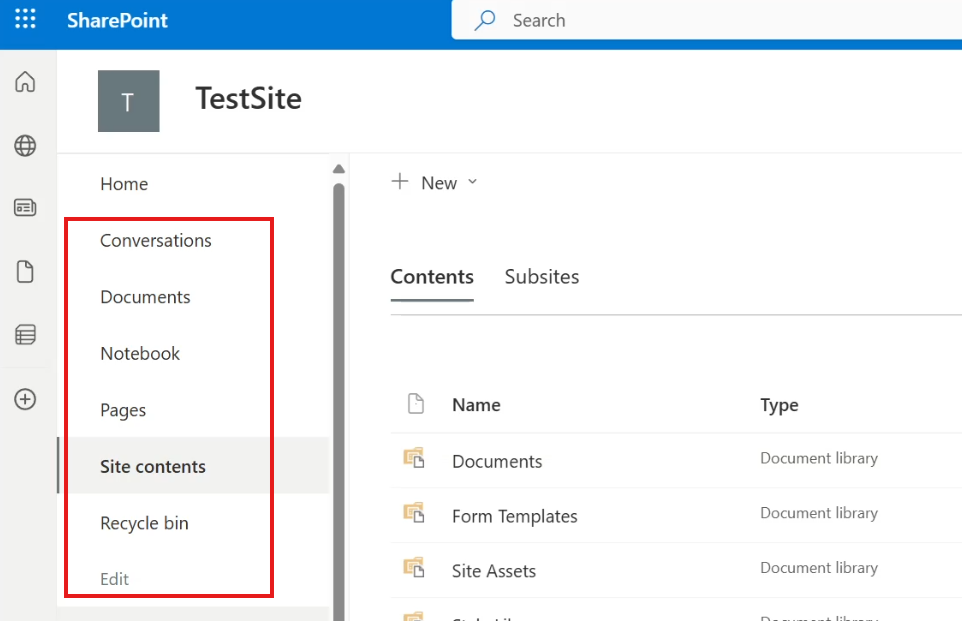Image resolution: width=962 pixels, height=621 pixels.
Task: Open the News icon in app bar
Action: click(25, 208)
